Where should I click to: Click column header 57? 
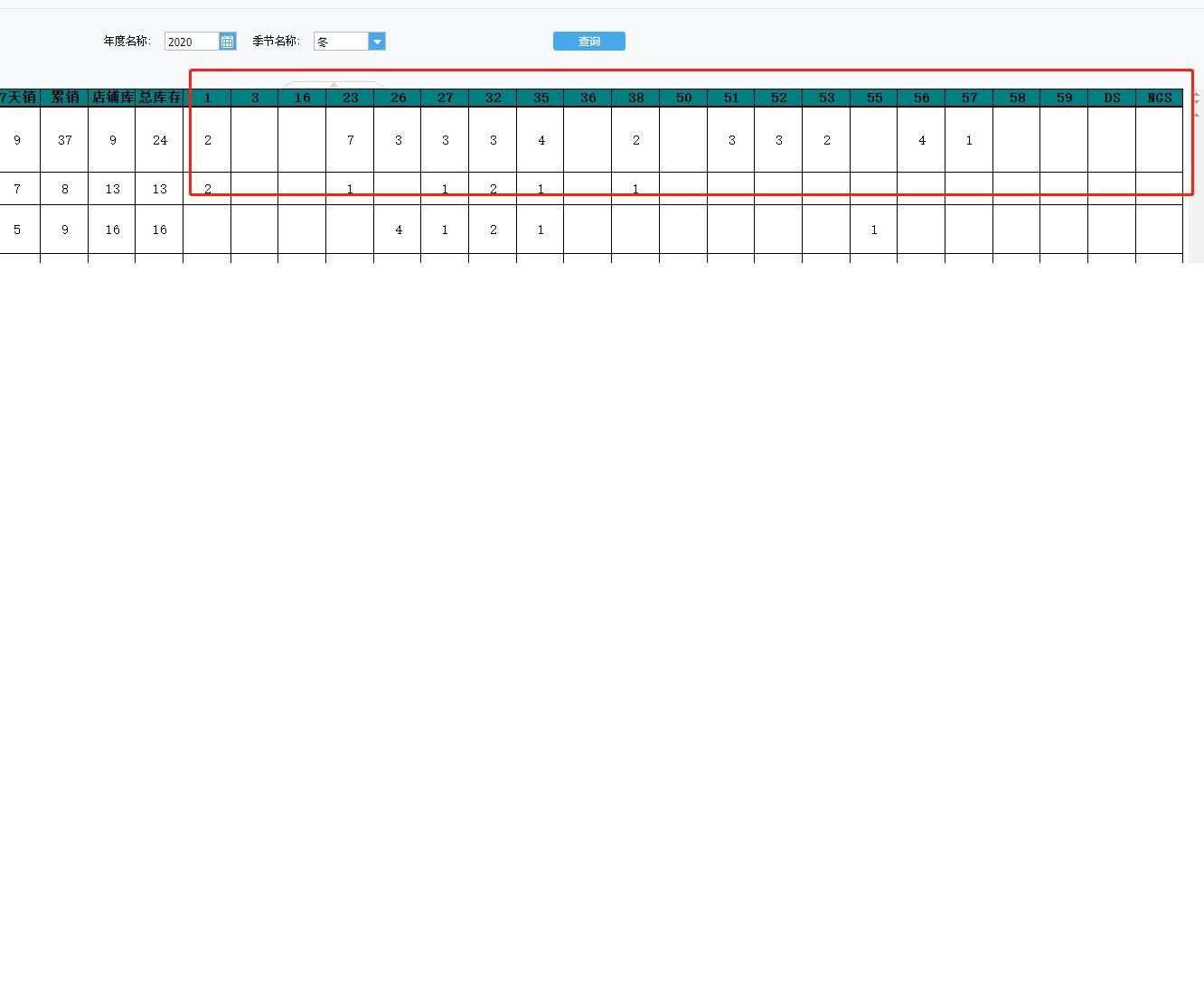click(969, 98)
